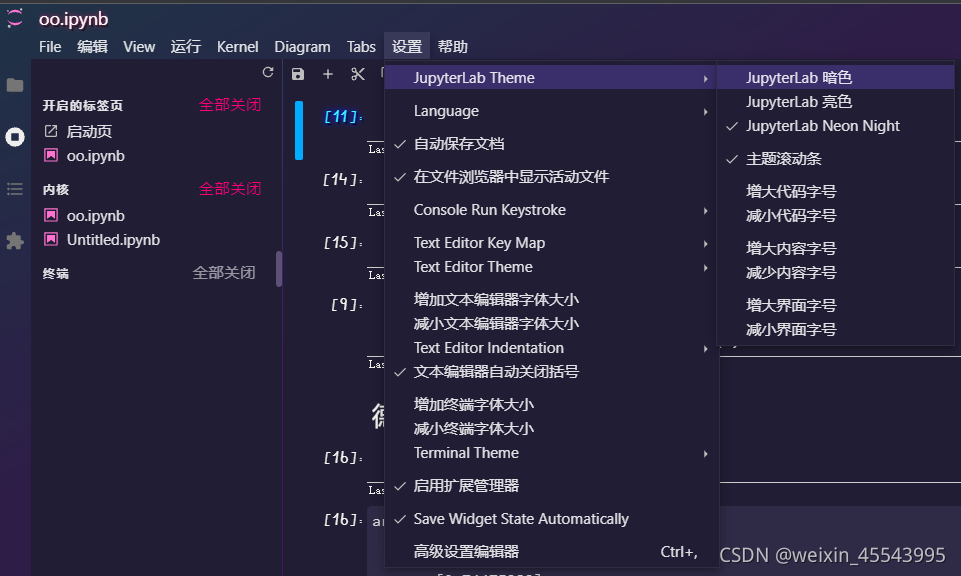The image size is (961, 576).
Task: Click 增大内容字号
Action: tap(835, 249)
